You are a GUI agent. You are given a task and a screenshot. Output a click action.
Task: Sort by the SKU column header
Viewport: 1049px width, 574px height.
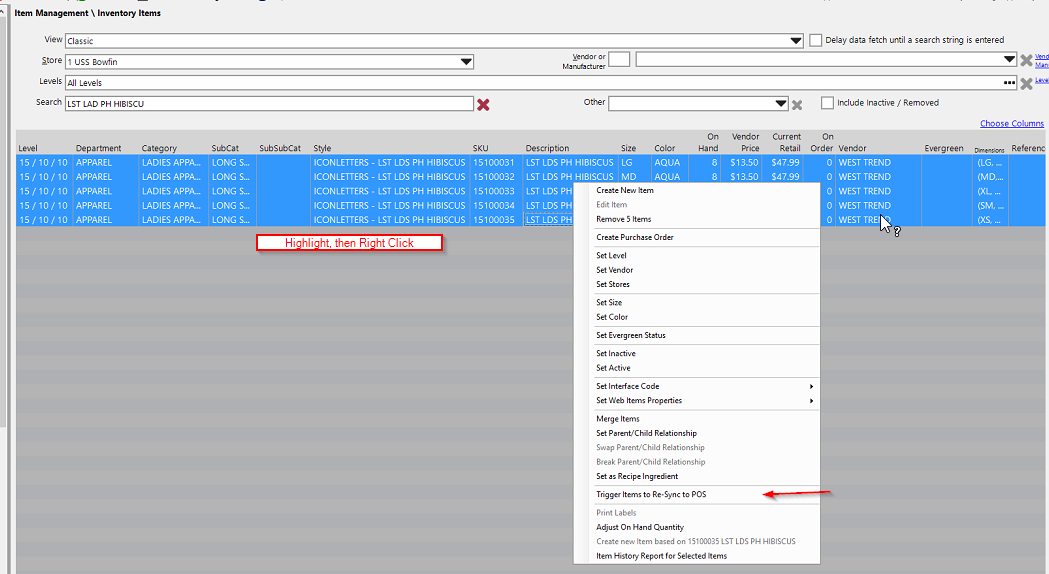[481, 149]
